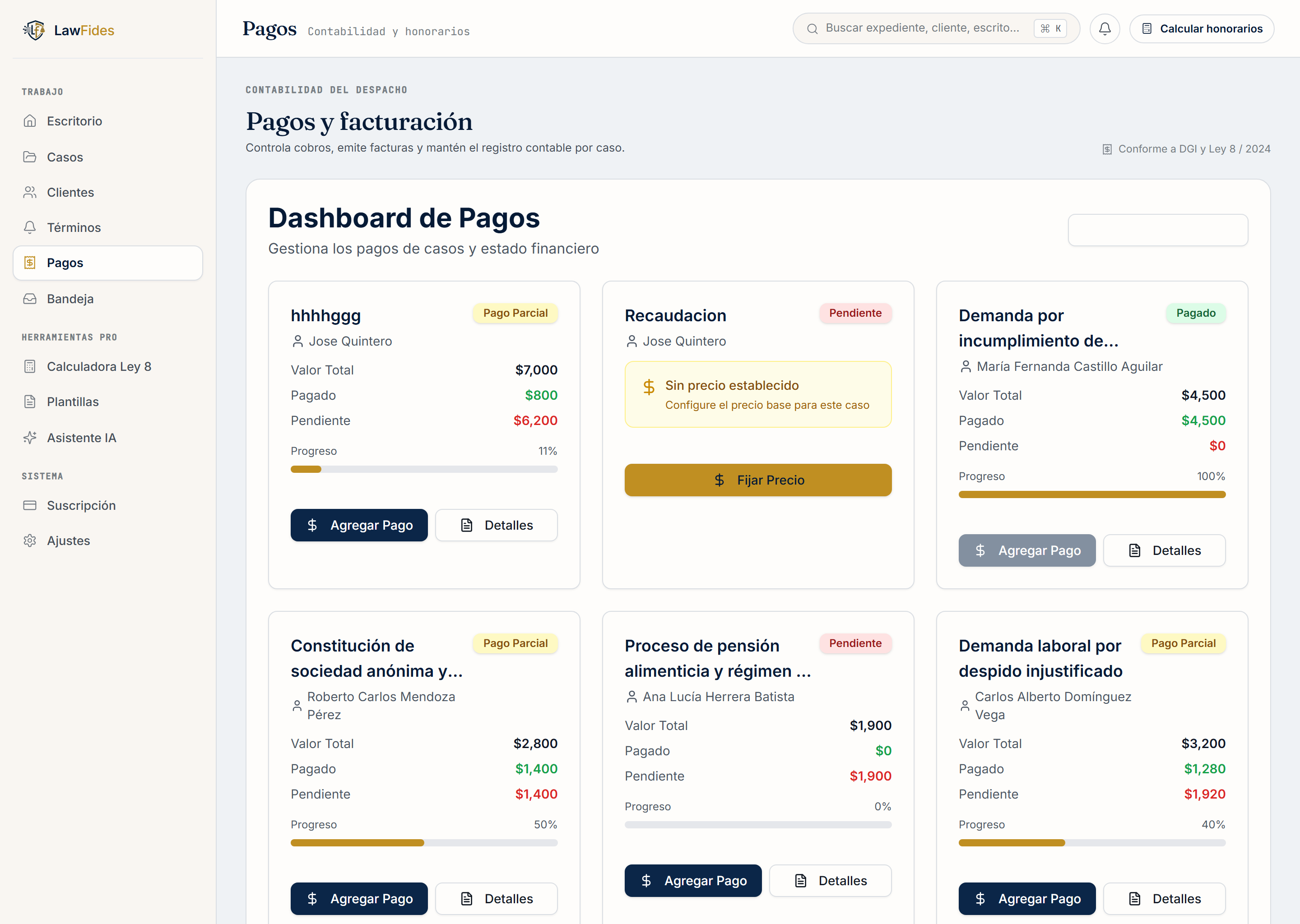Click the dollar icon in Fijar Precio button

(x=720, y=480)
